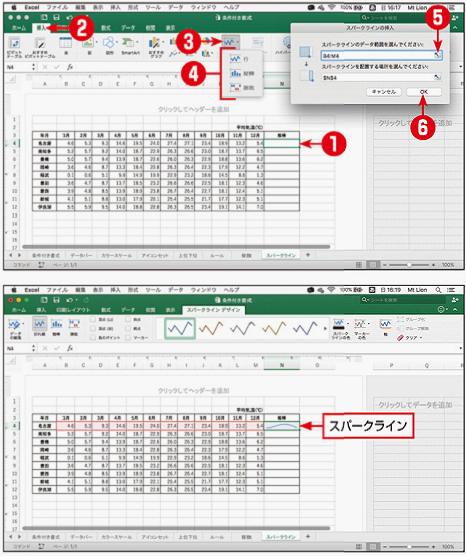Click グループ化 group icon in lower window ribbon
This screenshot has width=466, height=556.
coord(400,319)
